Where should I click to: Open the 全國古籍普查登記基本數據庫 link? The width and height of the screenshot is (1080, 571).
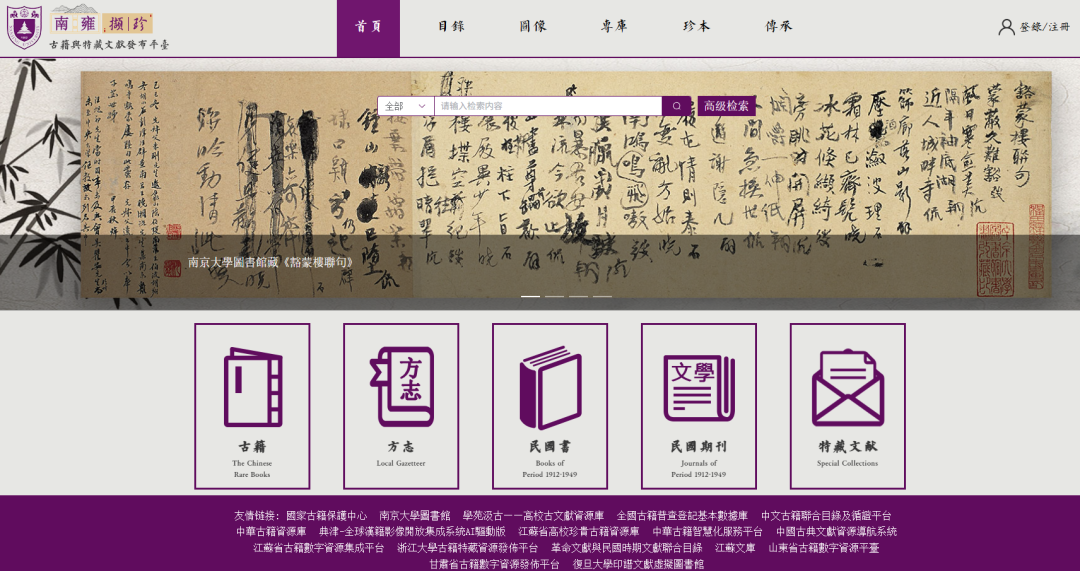682,515
